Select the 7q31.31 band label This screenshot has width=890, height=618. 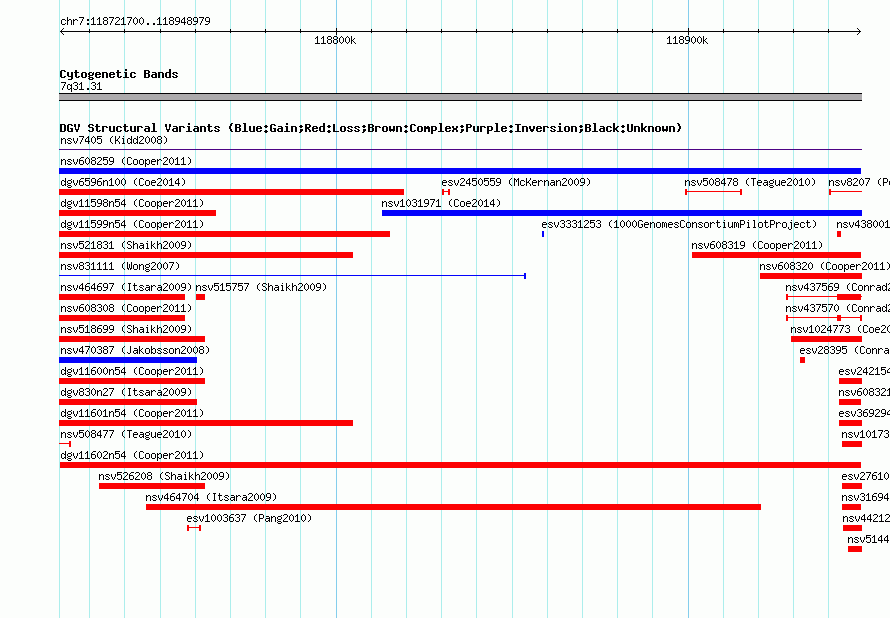click(81, 86)
